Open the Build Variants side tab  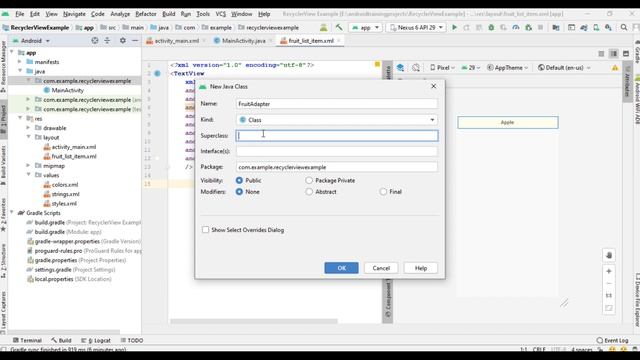coord(3,164)
